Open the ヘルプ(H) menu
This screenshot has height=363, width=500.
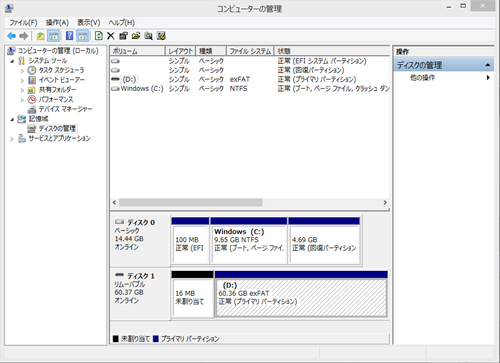click(x=122, y=23)
